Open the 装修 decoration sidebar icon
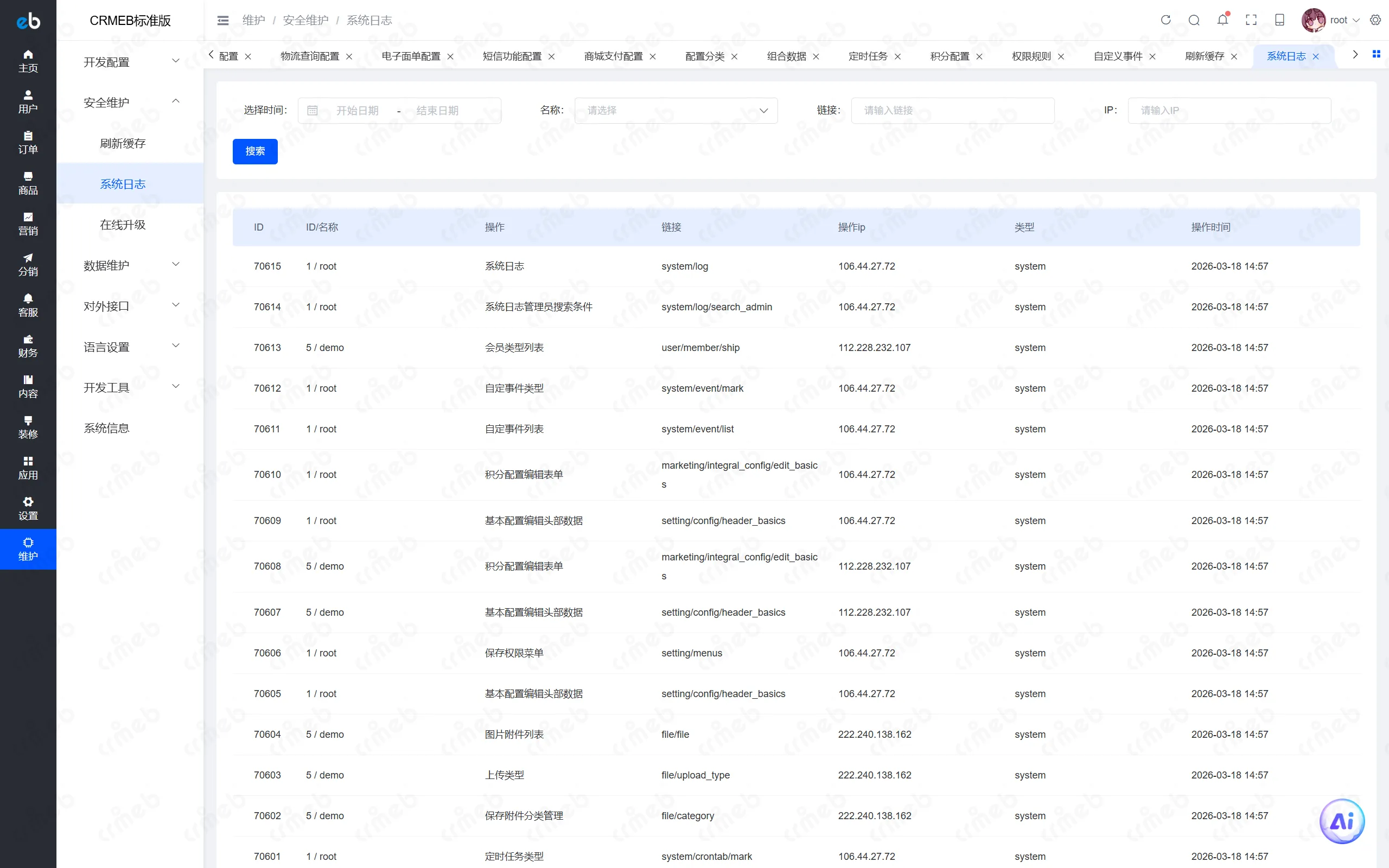The height and width of the screenshot is (868, 1389). pyautogui.click(x=28, y=427)
